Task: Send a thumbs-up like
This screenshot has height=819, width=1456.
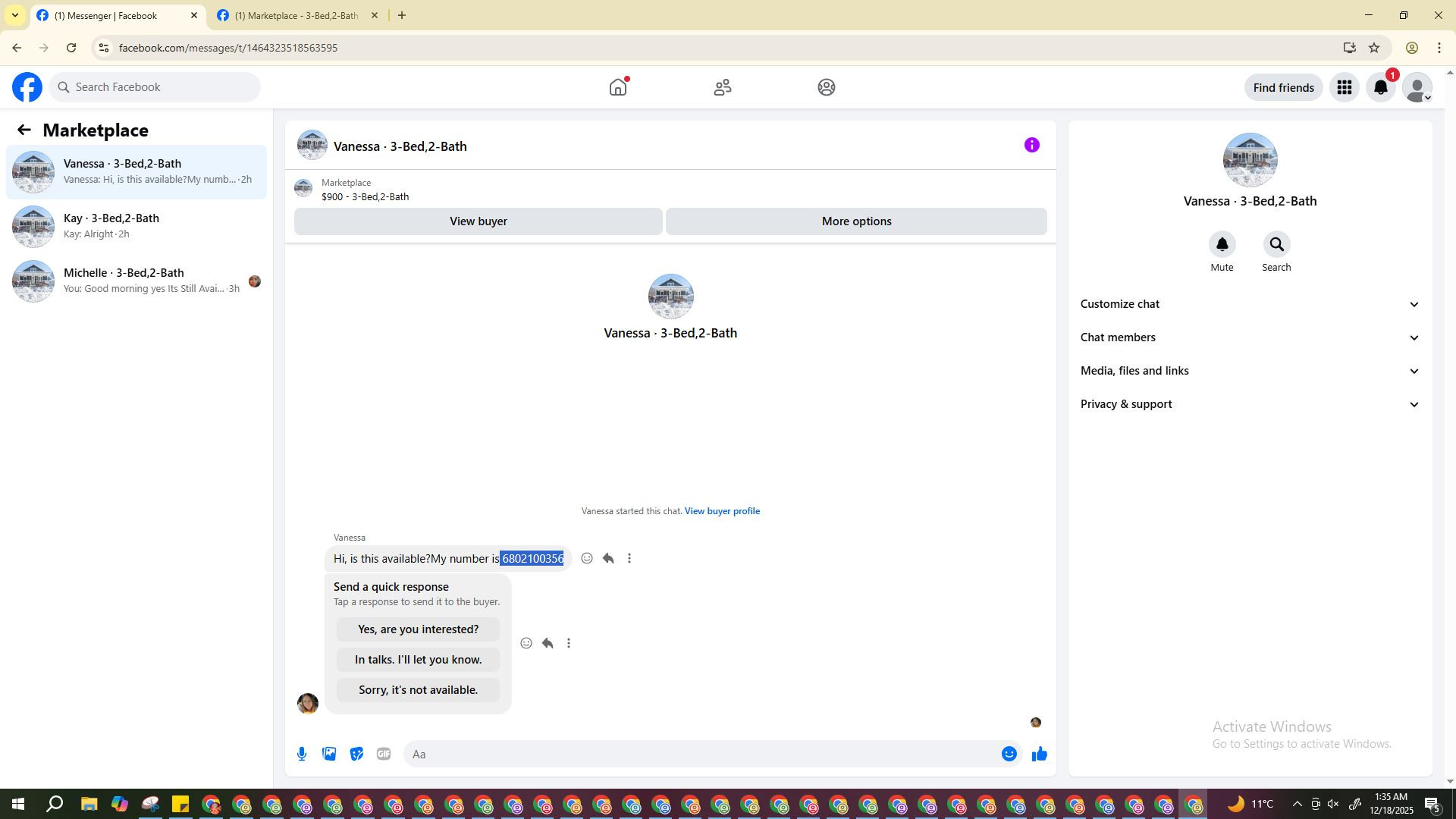Action: pos(1039,754)
